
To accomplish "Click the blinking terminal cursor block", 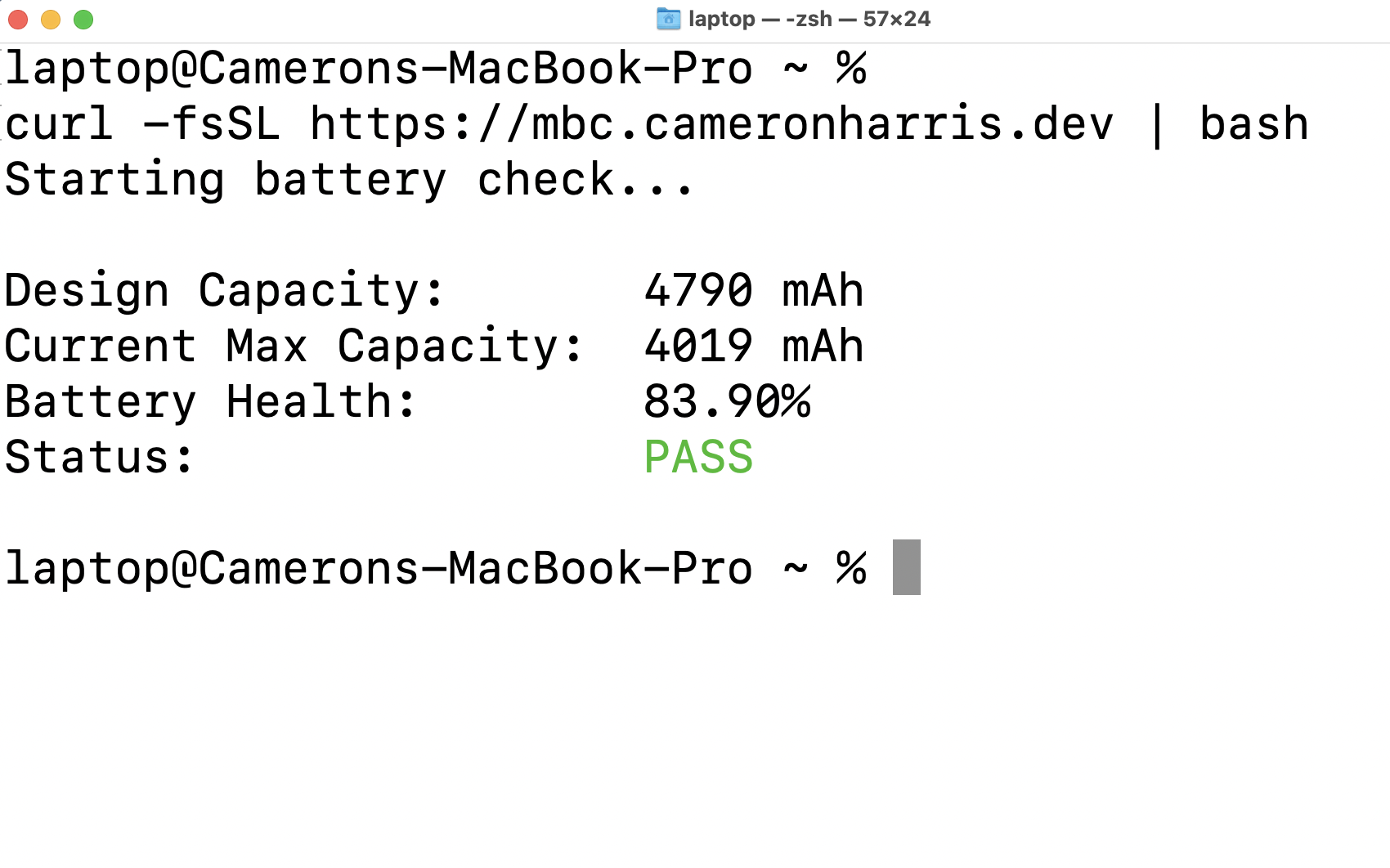I will [x=908, y=567].
